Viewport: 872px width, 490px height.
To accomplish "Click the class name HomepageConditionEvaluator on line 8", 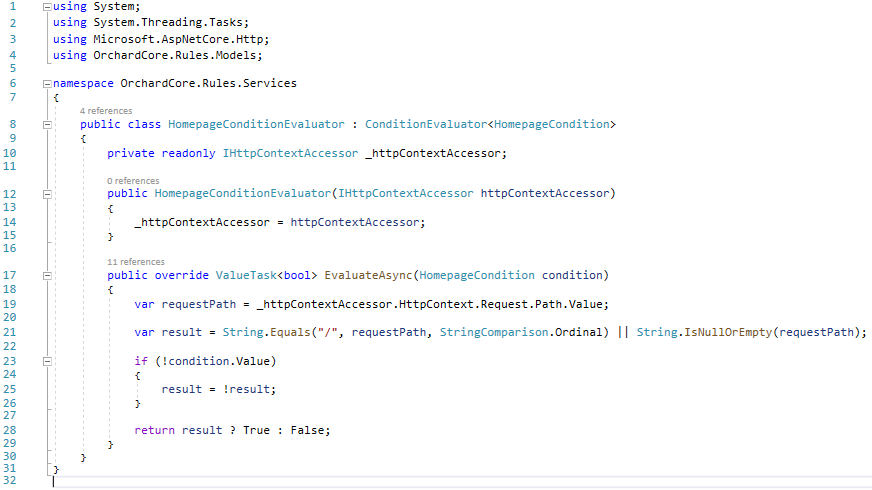I will (x=256, y=125).
